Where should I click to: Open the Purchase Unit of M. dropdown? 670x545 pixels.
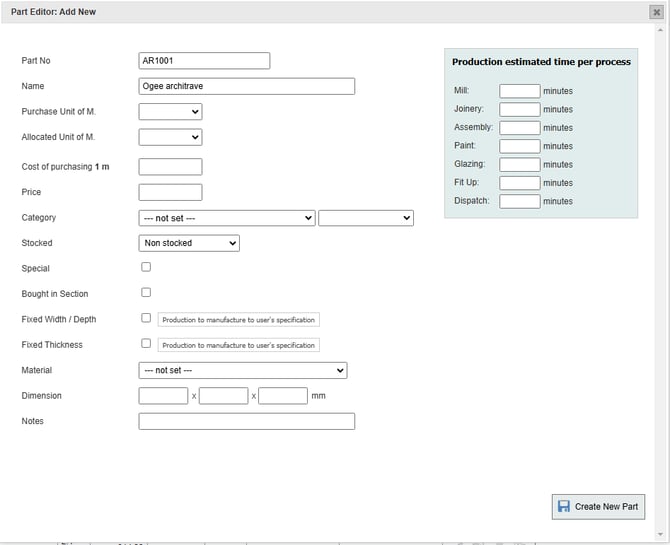click(170, 112)
